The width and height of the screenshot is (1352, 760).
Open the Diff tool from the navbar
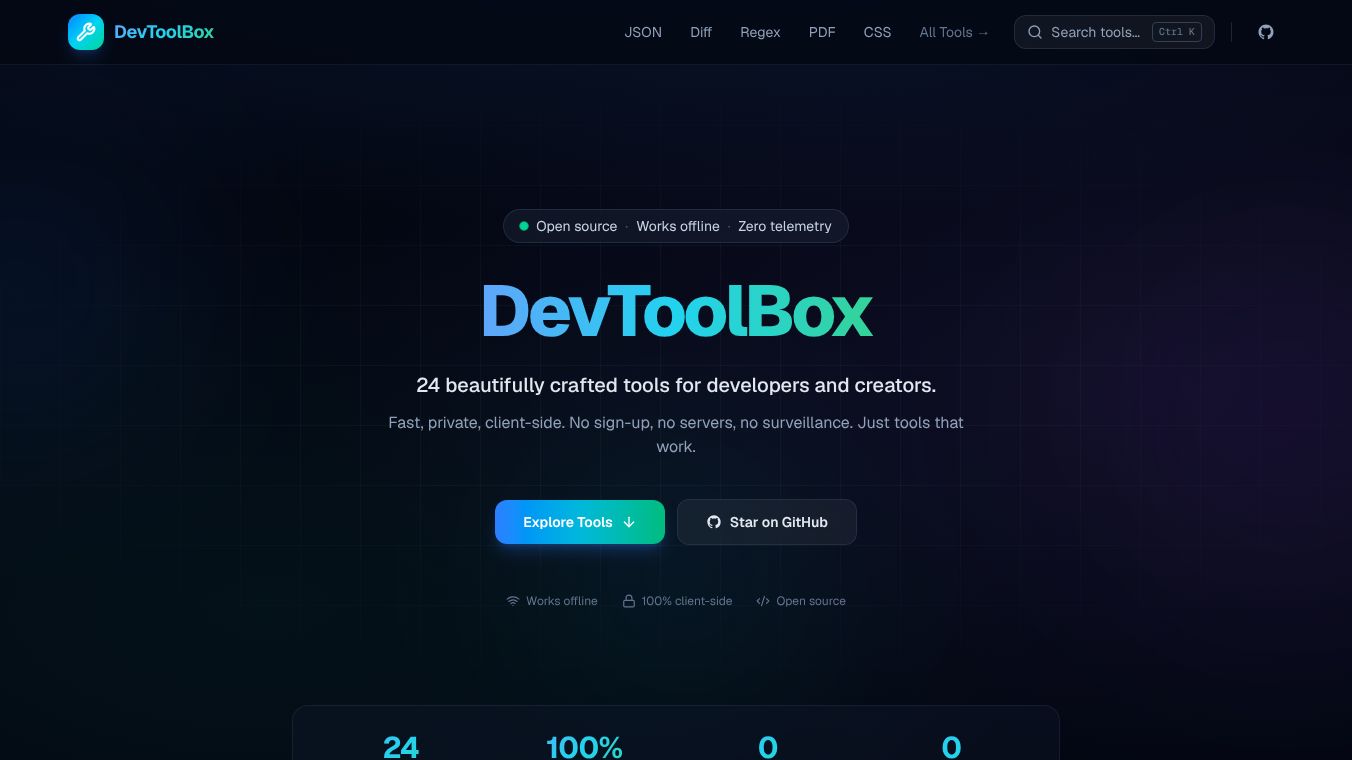click(x=701, y=32)
